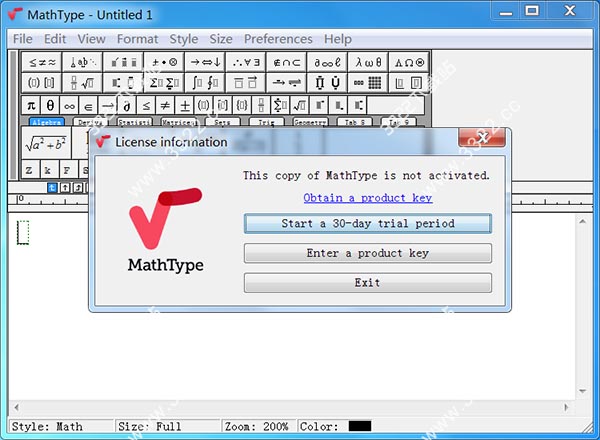Image resolution: width=600 pixels, height=440 pixels.
Task: Click the horizontal scrollbar left arrow
Action: coord(16,407)
